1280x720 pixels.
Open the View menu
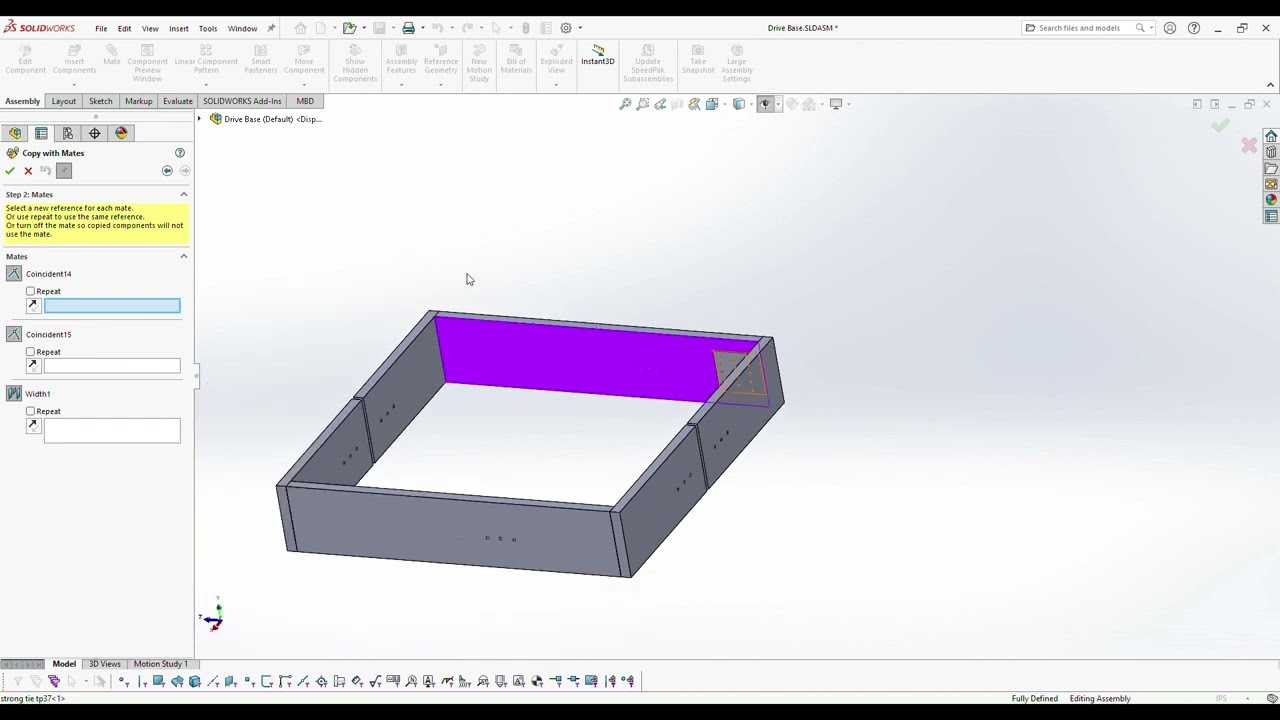pyautogui.click(x=150, y=28)
